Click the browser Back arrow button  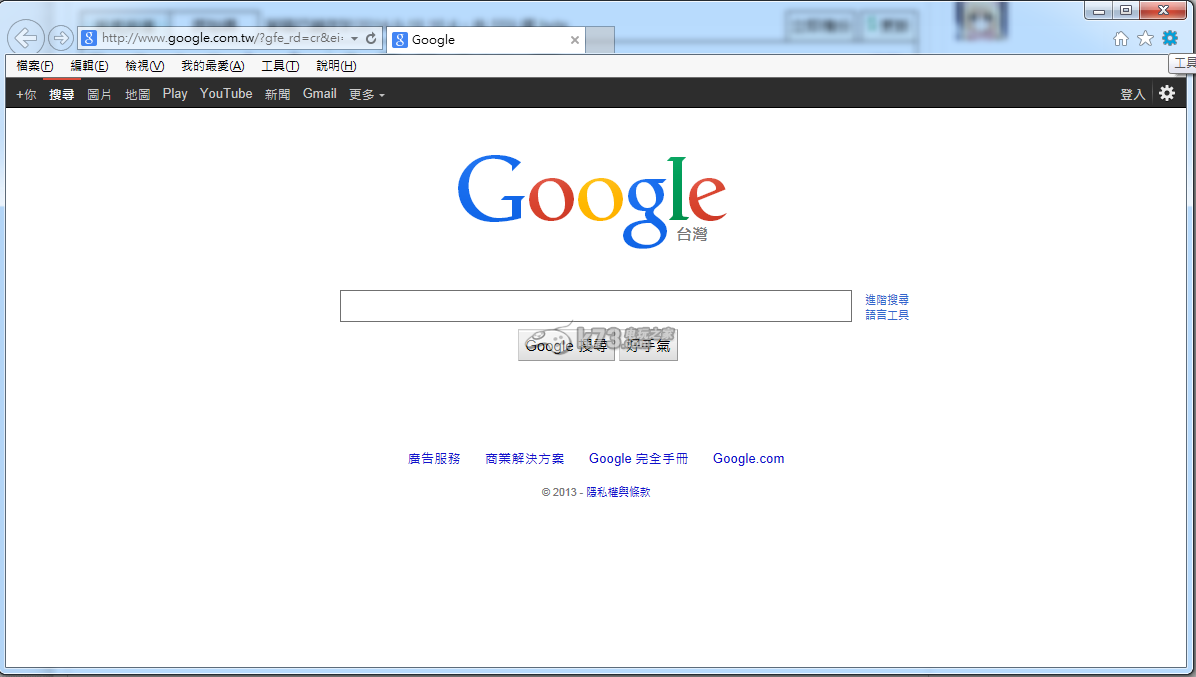coord(26,38)
